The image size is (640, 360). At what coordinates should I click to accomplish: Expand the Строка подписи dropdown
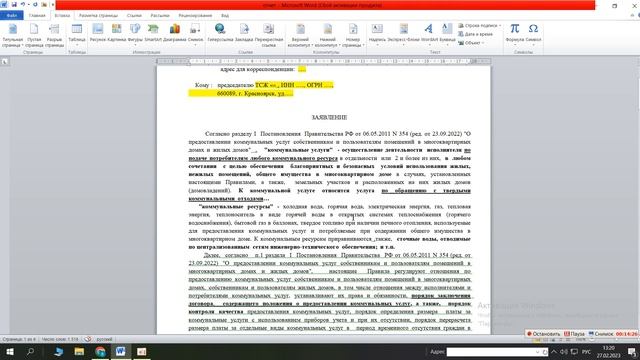(x=500, y=25)
